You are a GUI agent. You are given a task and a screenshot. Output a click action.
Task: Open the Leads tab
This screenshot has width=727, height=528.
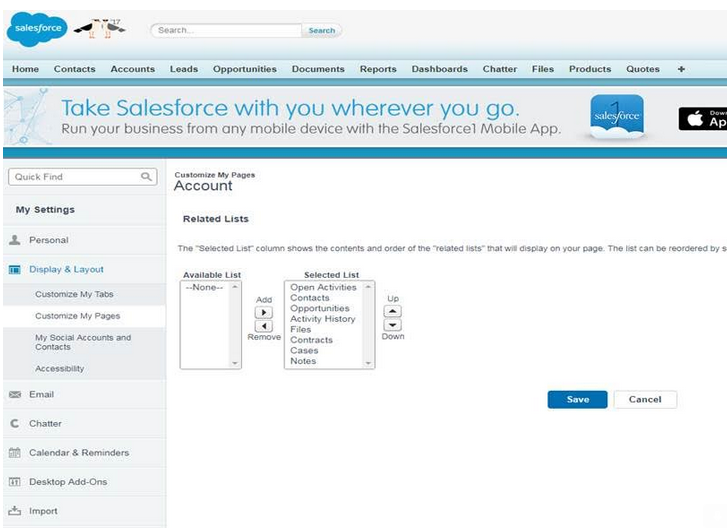[184, 69]
